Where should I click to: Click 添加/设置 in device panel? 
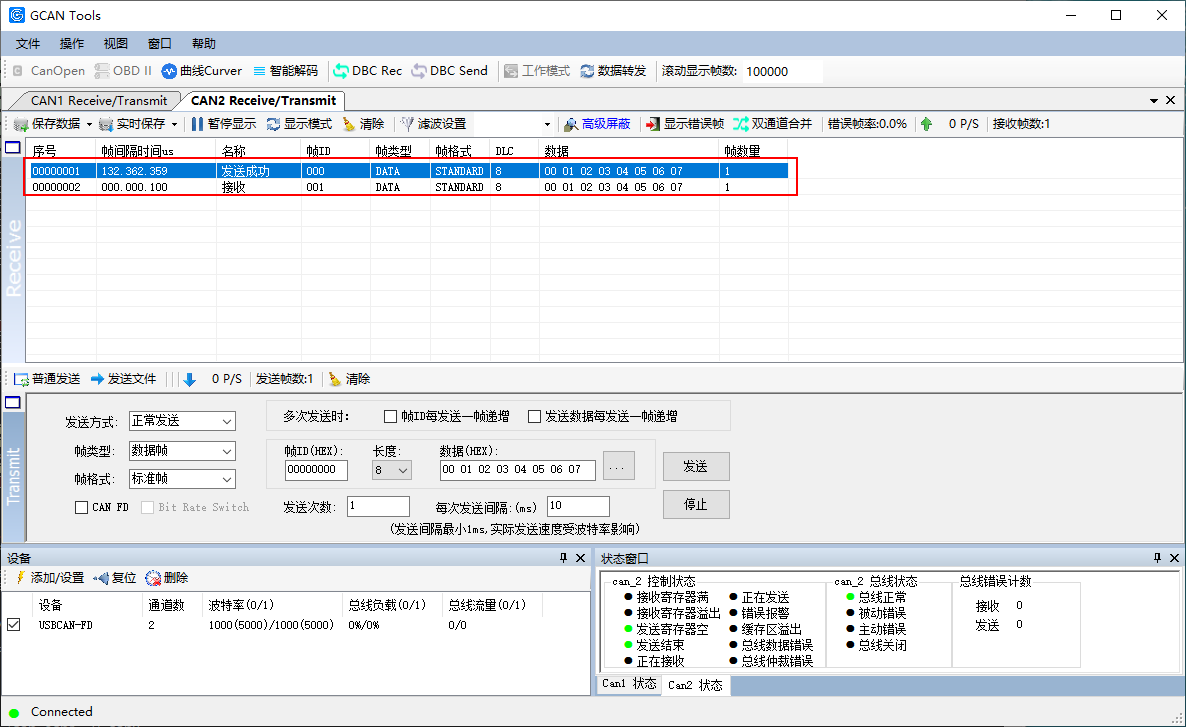click(49, 578)
